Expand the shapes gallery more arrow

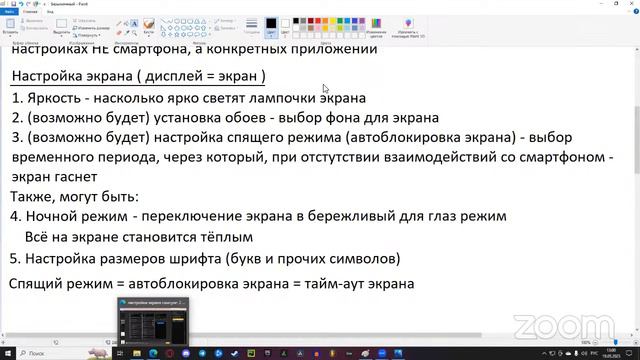pyautogui.click(x=210, y=34)
